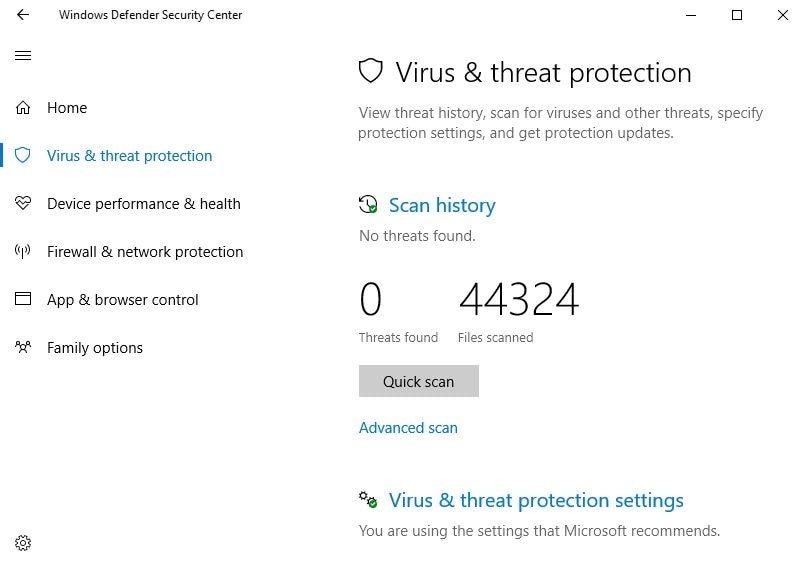Open Settings via the gear icon
Viewport: 805px width, 570px height.
(23, 543)
